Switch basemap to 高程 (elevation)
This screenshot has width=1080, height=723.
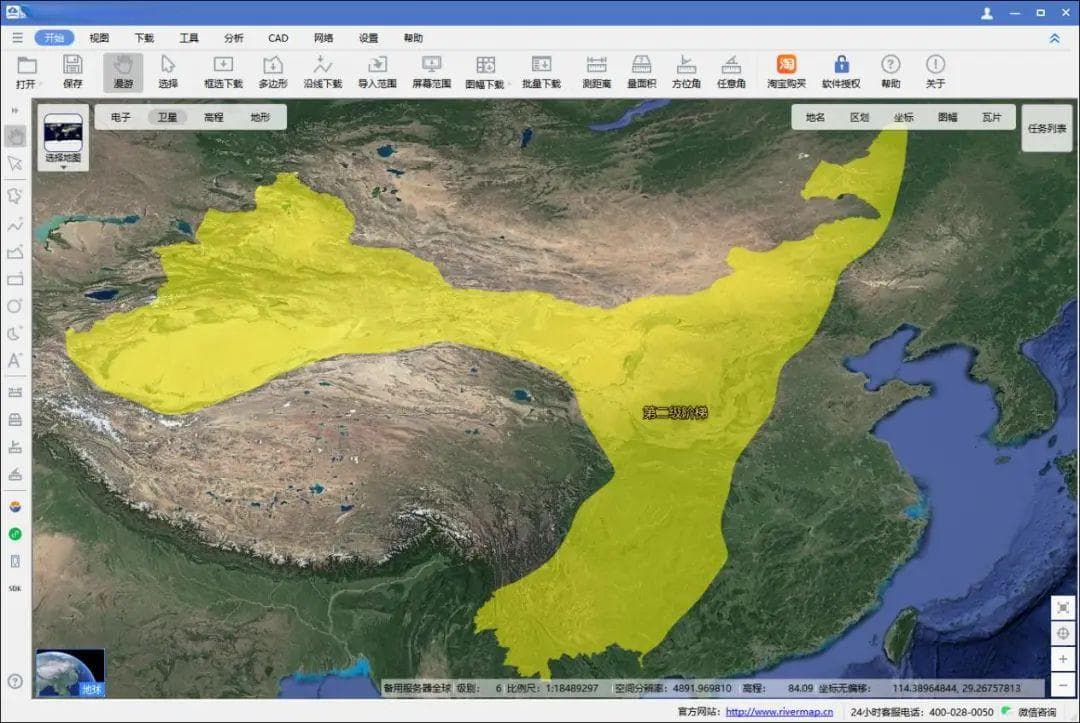coord(214,118)
